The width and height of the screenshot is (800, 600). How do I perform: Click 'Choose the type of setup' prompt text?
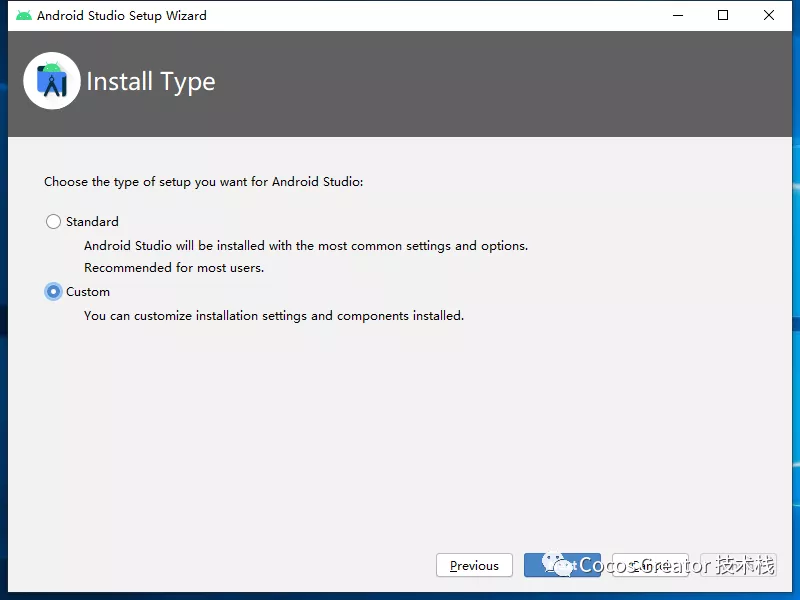(203, 182)
